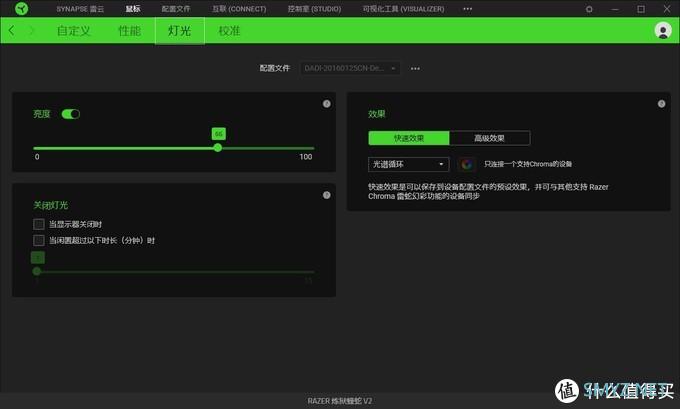Open the settings gear icon
Image resolution: width=680 pixels, height=409 pixels.
589,9
